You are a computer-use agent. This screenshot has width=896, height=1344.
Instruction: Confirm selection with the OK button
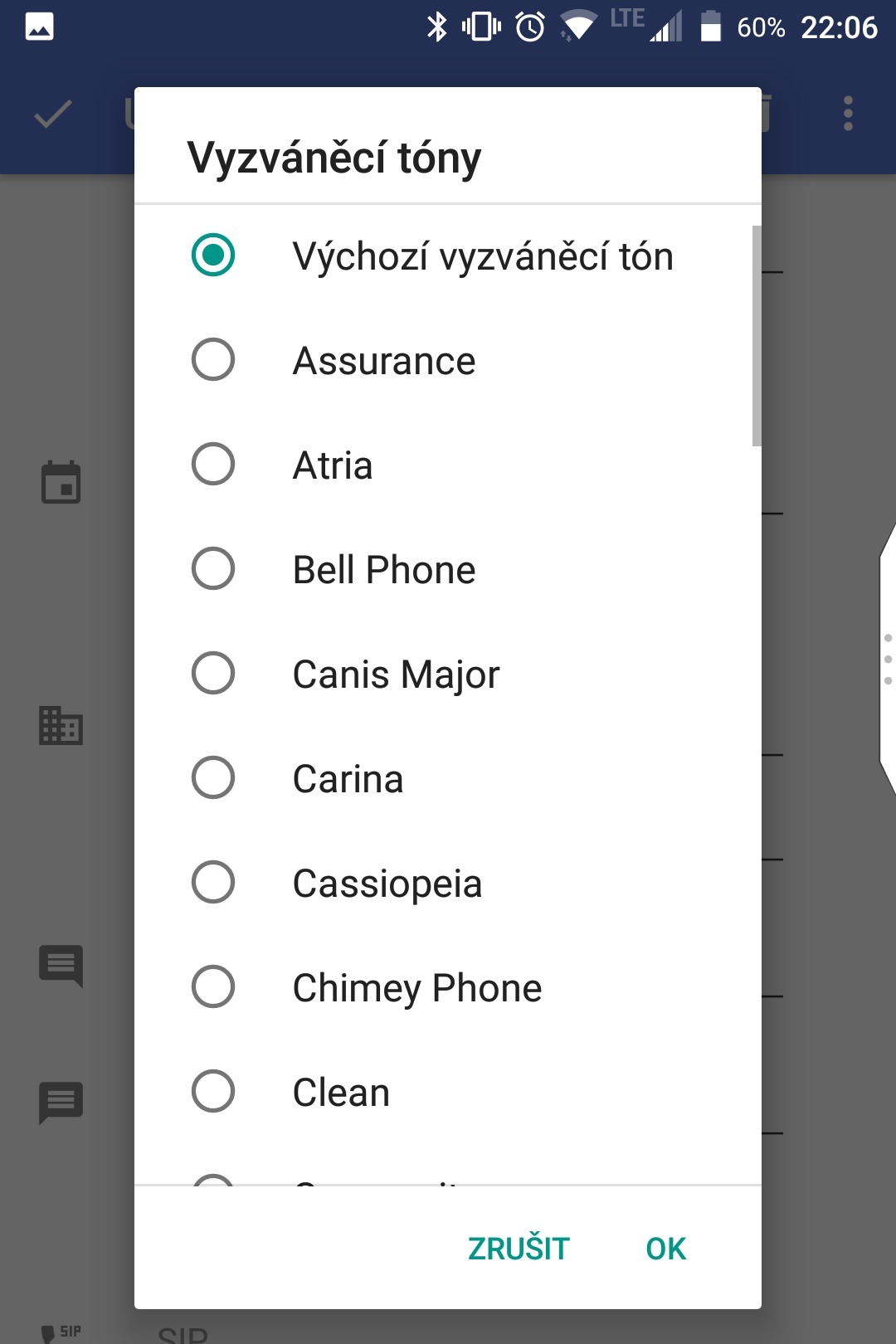click(665, 1248)
